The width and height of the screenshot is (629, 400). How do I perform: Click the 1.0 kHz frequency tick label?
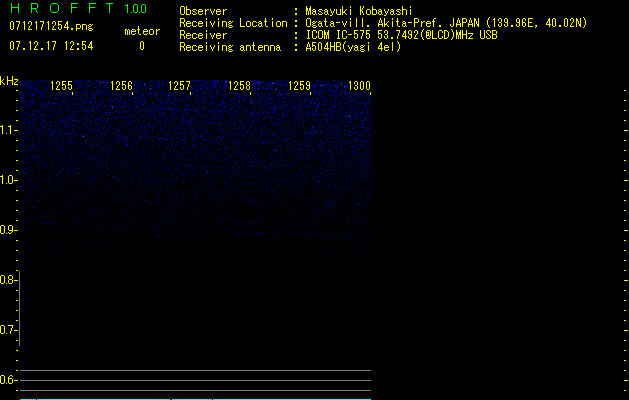[9, 179]
